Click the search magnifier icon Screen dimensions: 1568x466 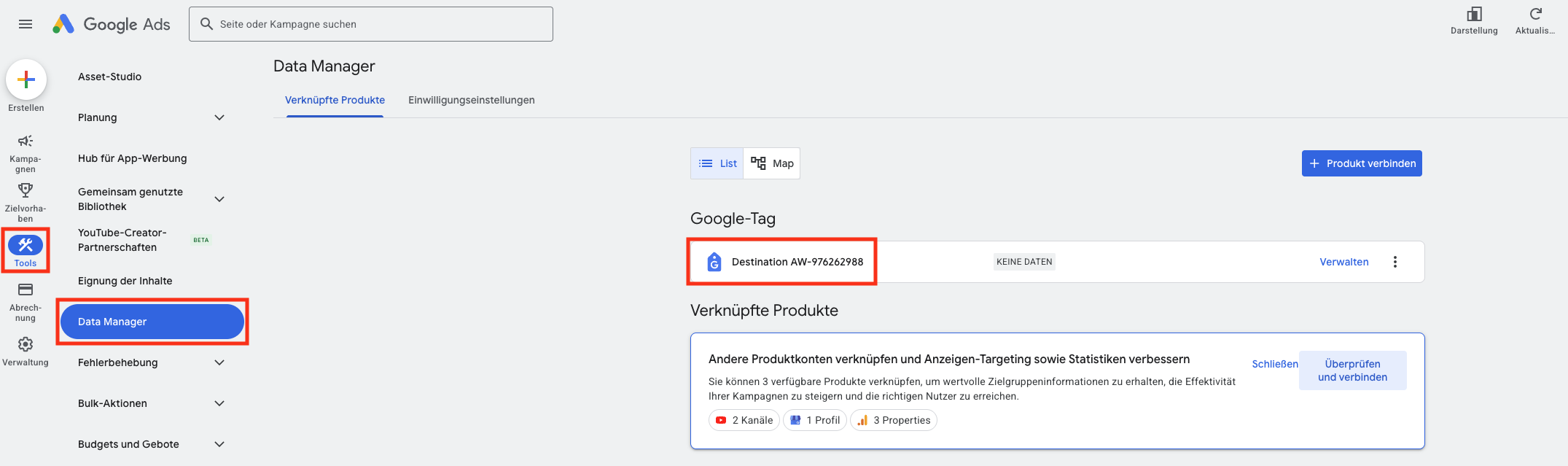(207, 24)
